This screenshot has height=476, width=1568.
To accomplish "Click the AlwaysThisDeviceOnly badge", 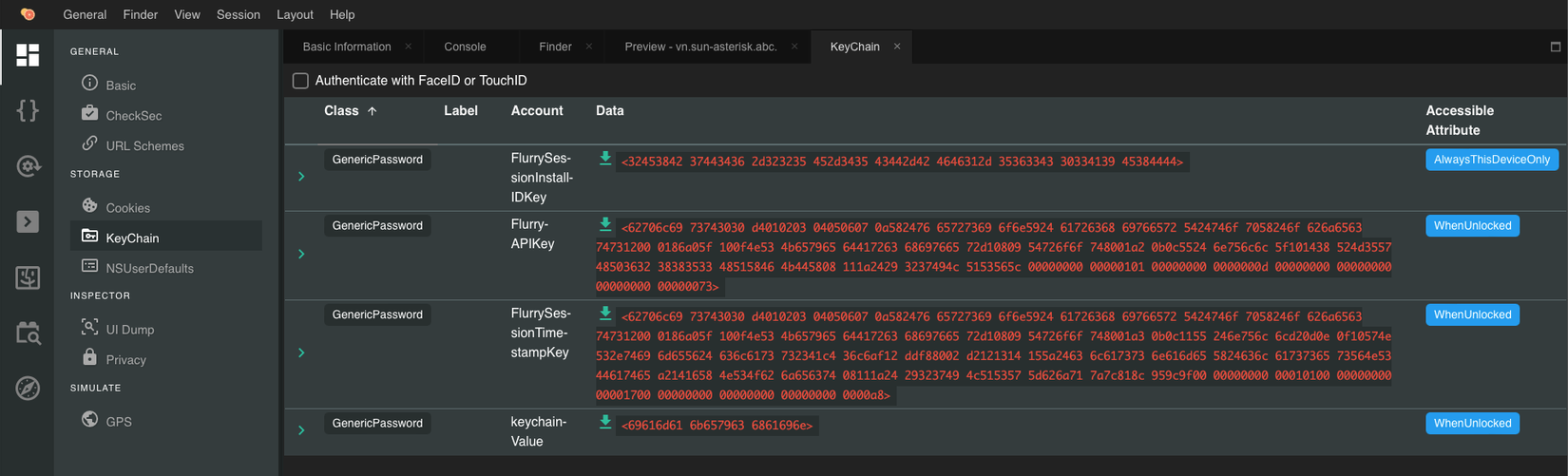I will (x=1491, y=160).
